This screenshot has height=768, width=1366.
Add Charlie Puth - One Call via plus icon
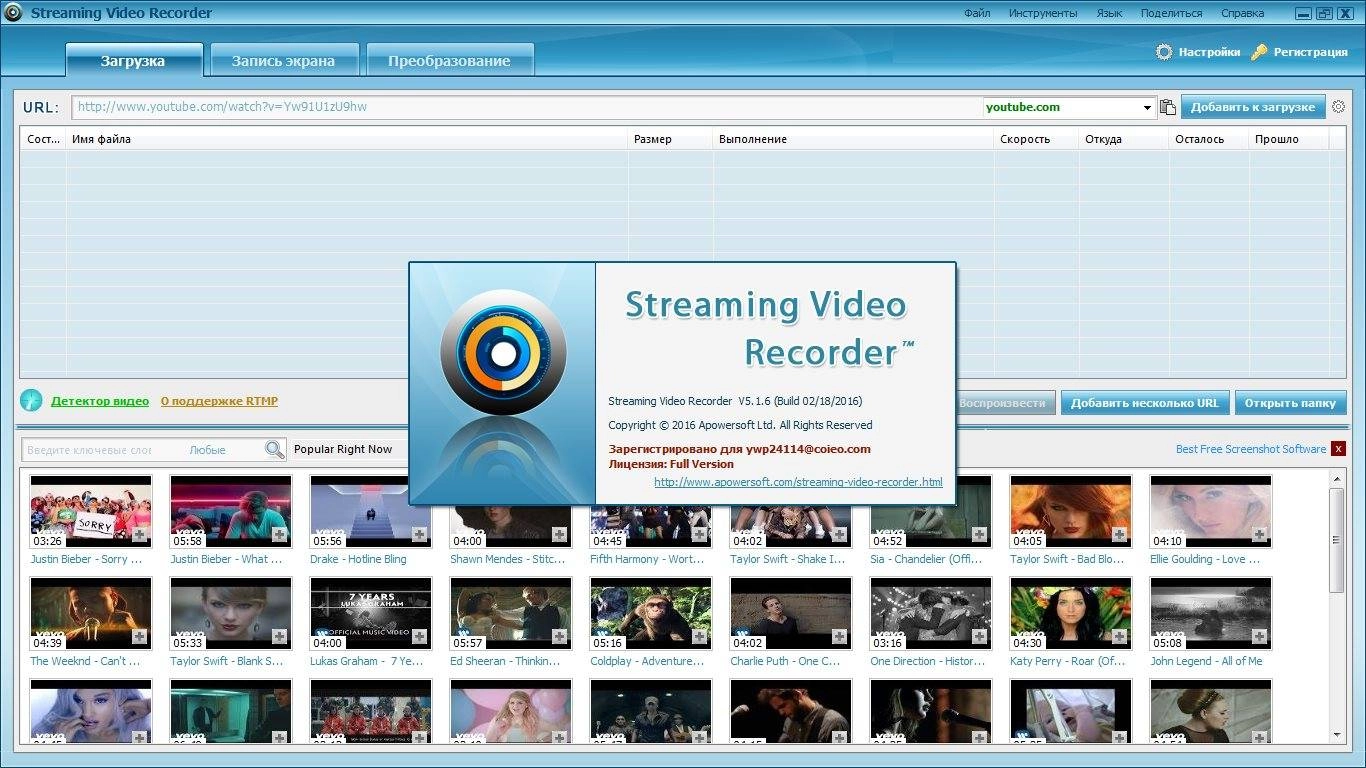839,637
